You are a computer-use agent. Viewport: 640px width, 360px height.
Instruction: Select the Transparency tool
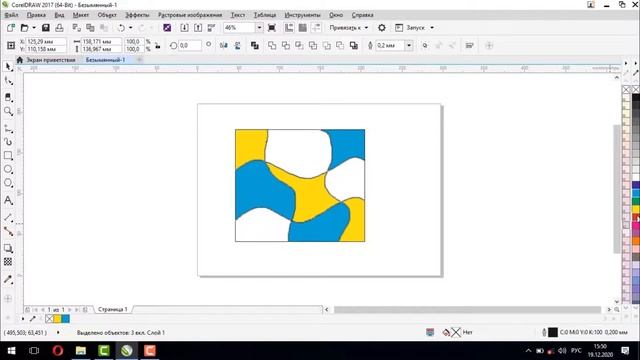(x=8, y=262)
